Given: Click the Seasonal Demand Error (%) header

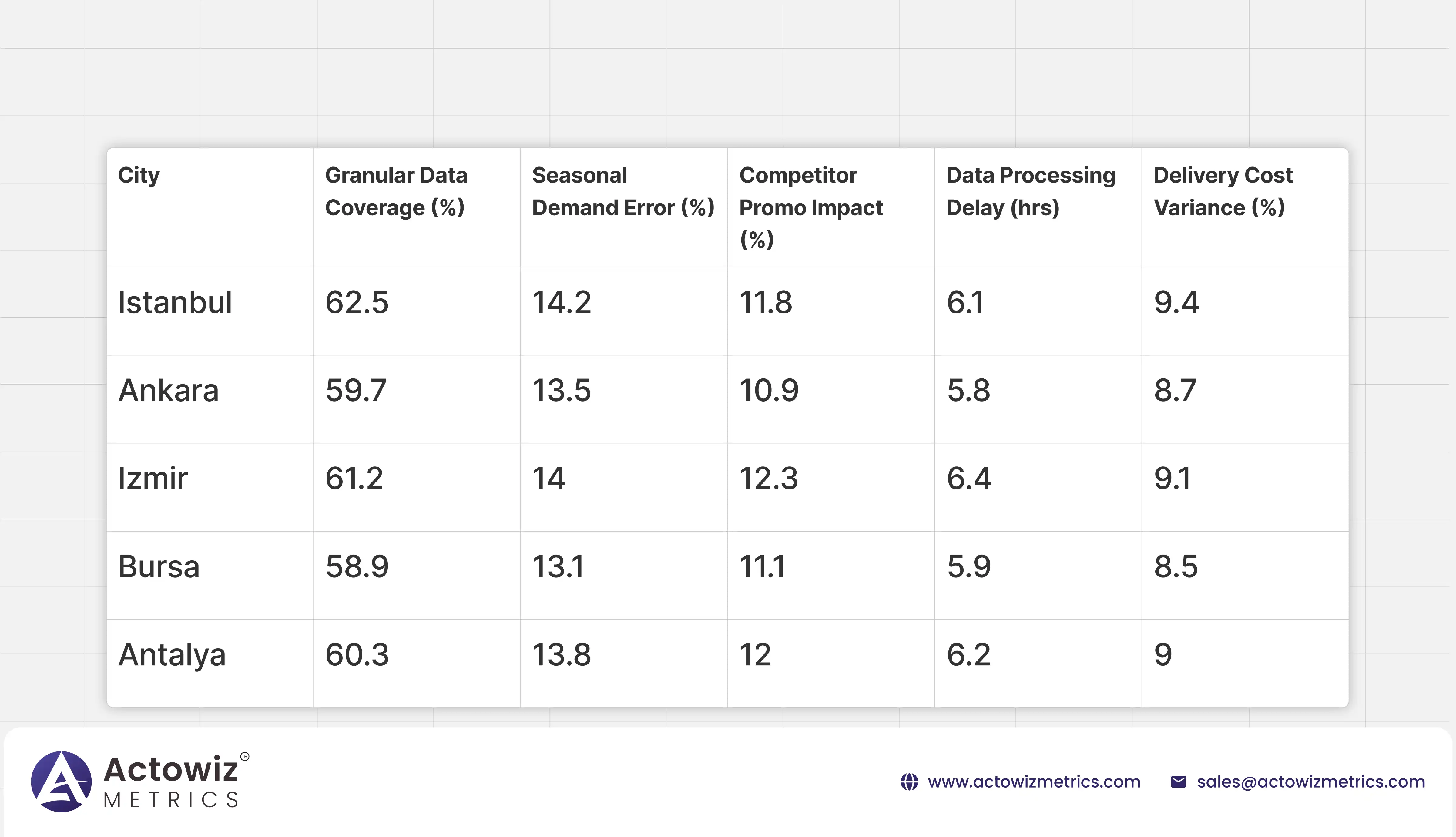Looking at the screenshot, I should [x=623, y=191].
